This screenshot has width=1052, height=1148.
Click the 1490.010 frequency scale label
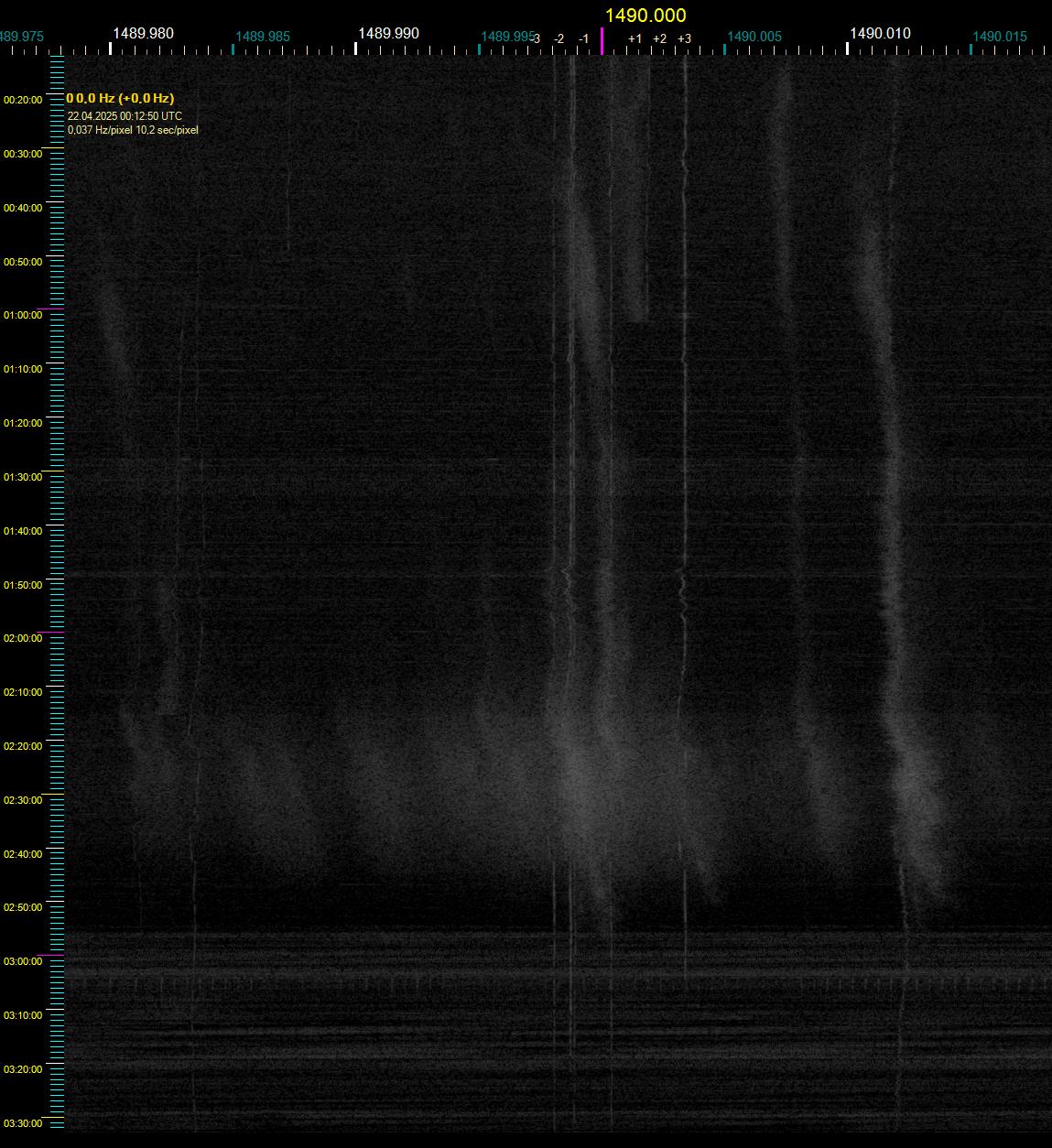click(x=880, y=33)
